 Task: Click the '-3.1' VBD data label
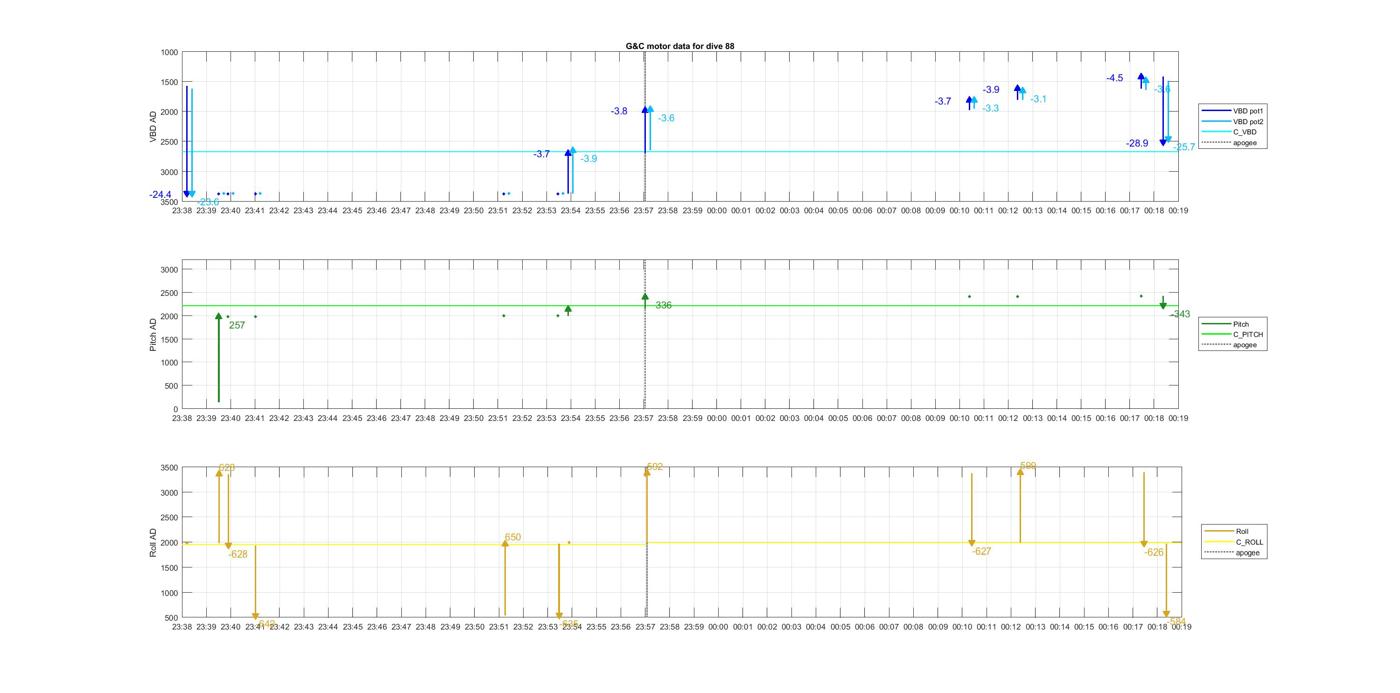coord(1039,99)
